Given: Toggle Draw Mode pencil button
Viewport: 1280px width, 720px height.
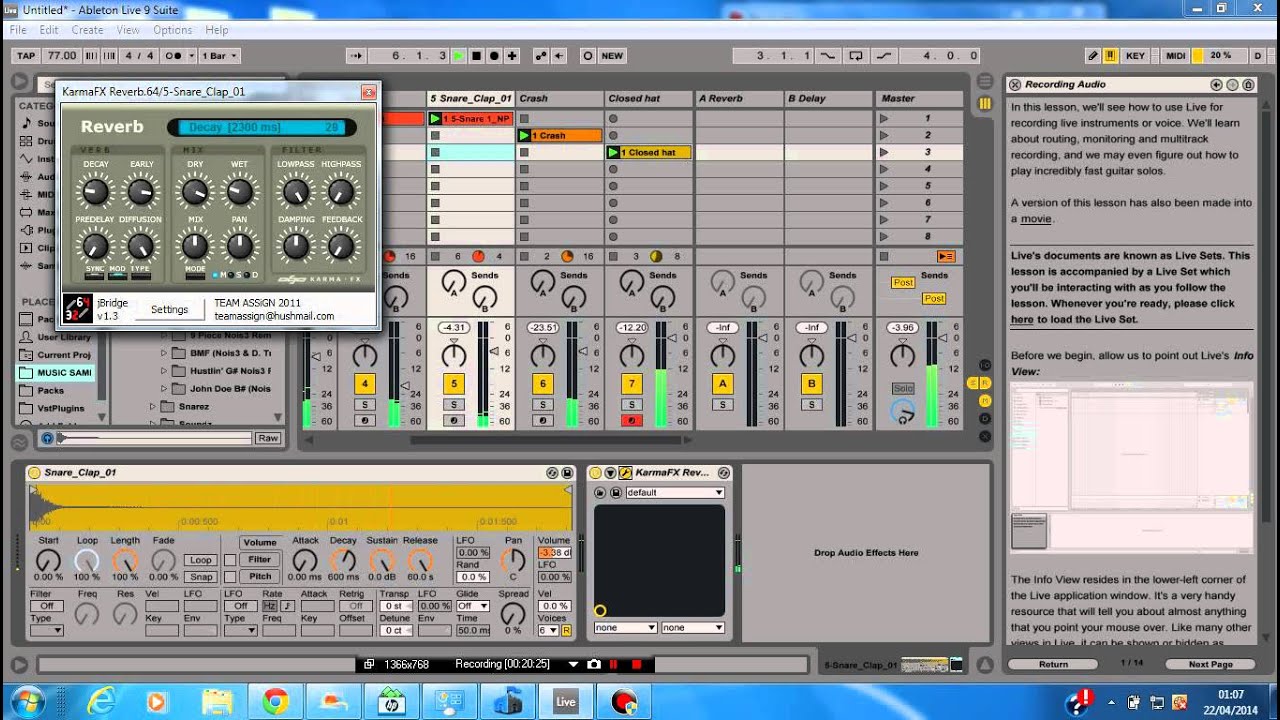Looking at the screenshot, I should (x=1093, y=56).
